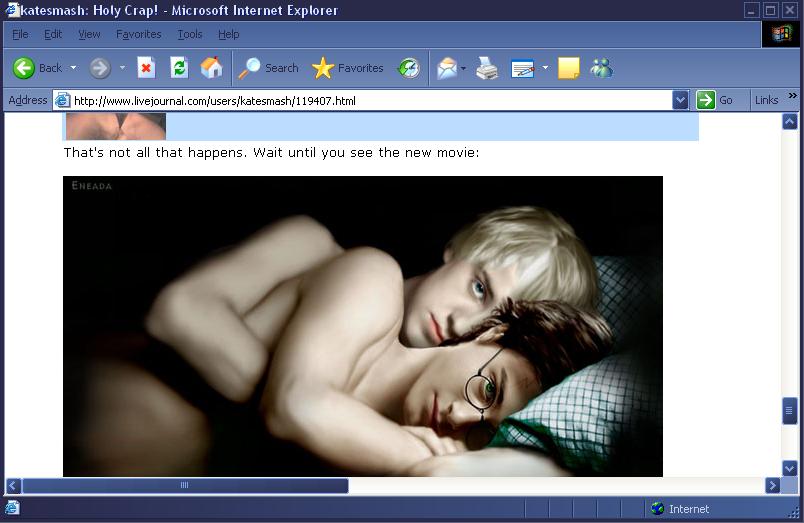Expand the Links chevron overflow

(x=793, y=96)
